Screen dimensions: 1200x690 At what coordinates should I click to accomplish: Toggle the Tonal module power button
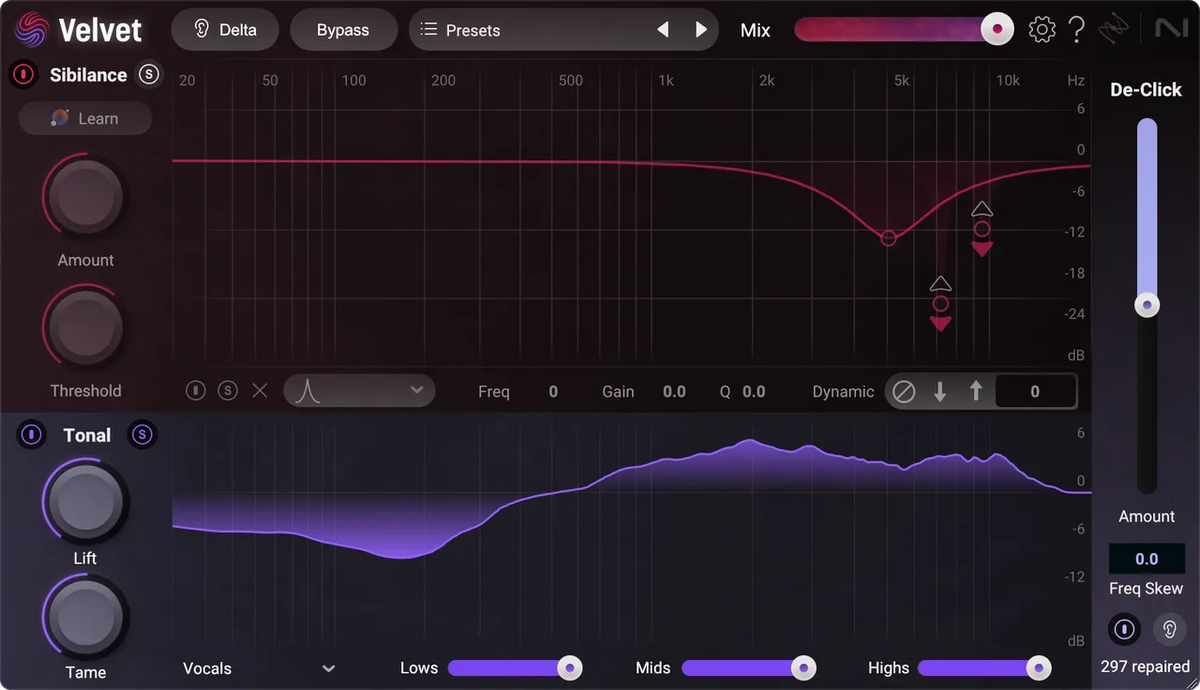click(31, 435)
